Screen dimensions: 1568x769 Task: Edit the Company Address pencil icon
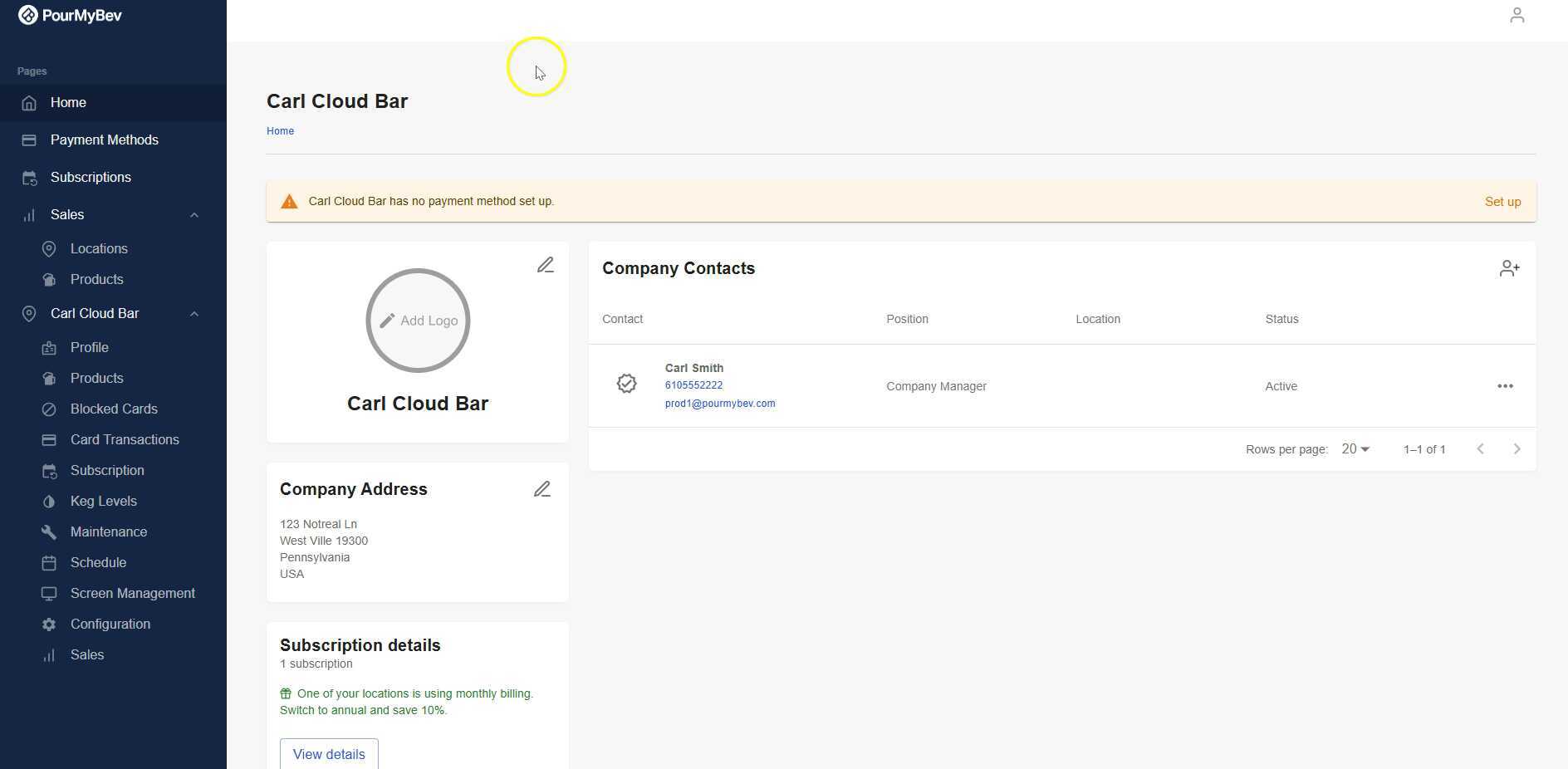pos(541,489)
